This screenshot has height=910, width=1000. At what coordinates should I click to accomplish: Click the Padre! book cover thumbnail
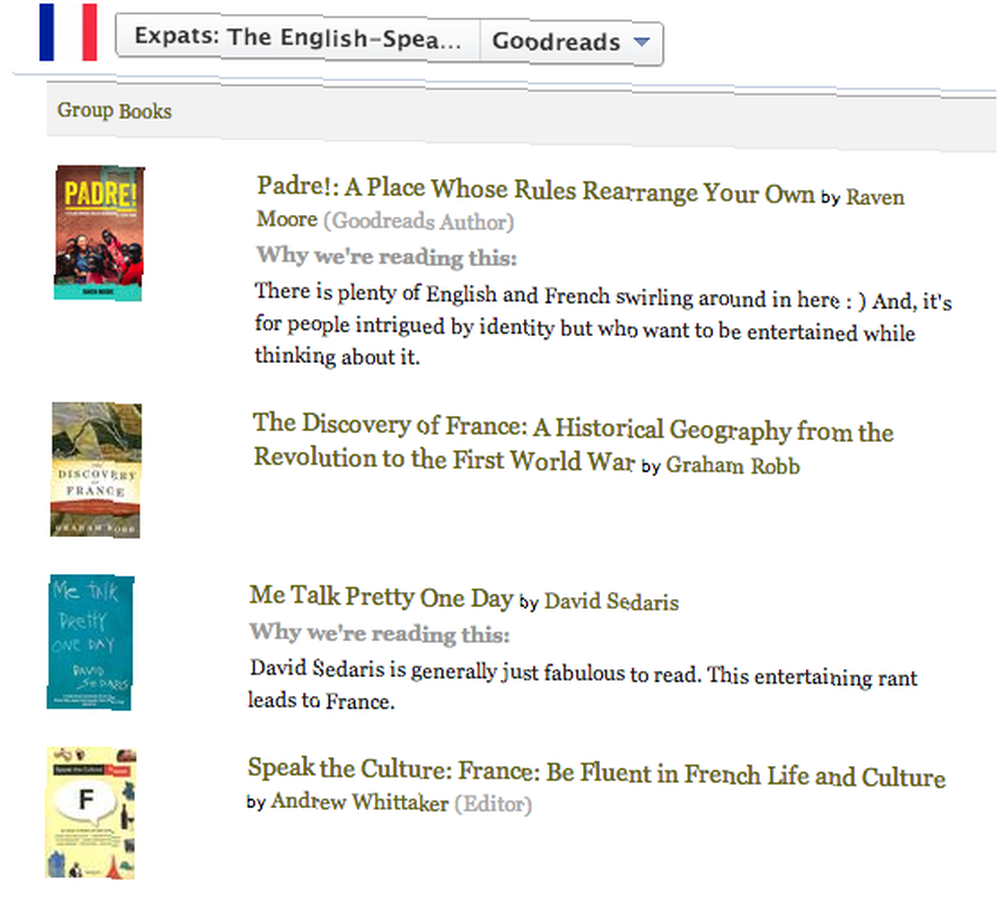coord(99,233)
